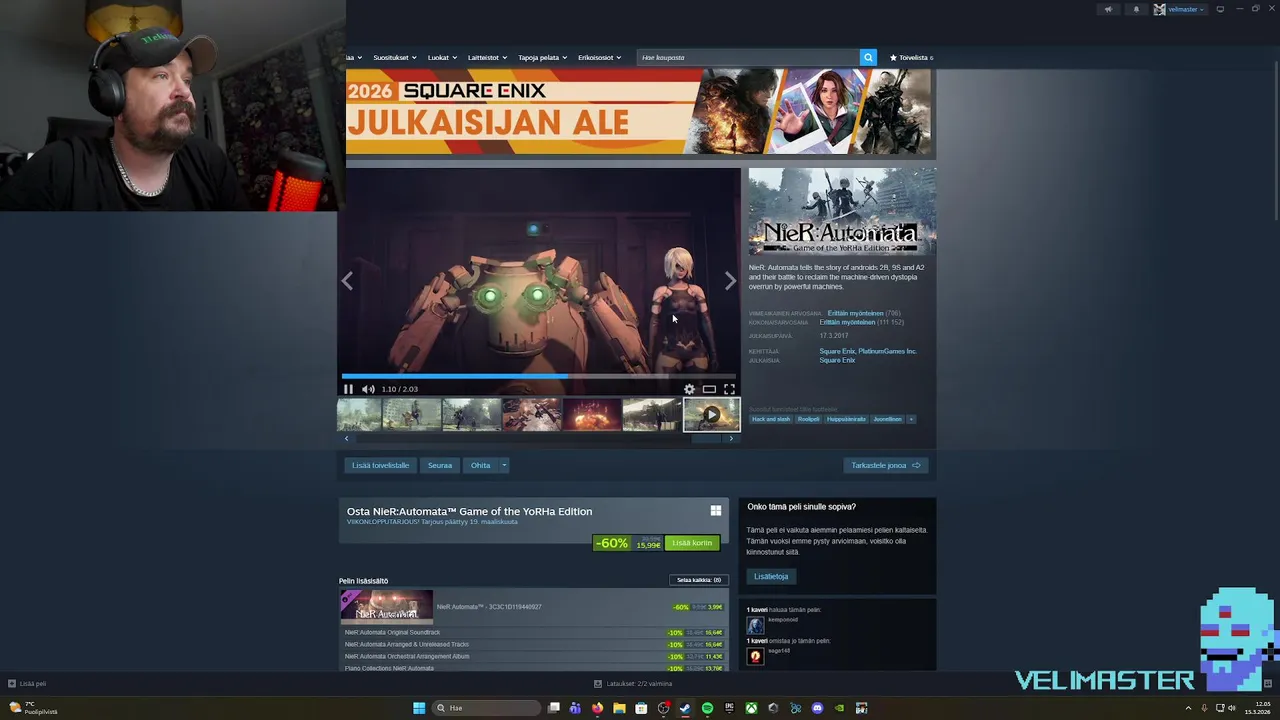Open the velimaster account dropdown
Image resolution: width=1280 pixels, height=720 pixels.
1180,9
